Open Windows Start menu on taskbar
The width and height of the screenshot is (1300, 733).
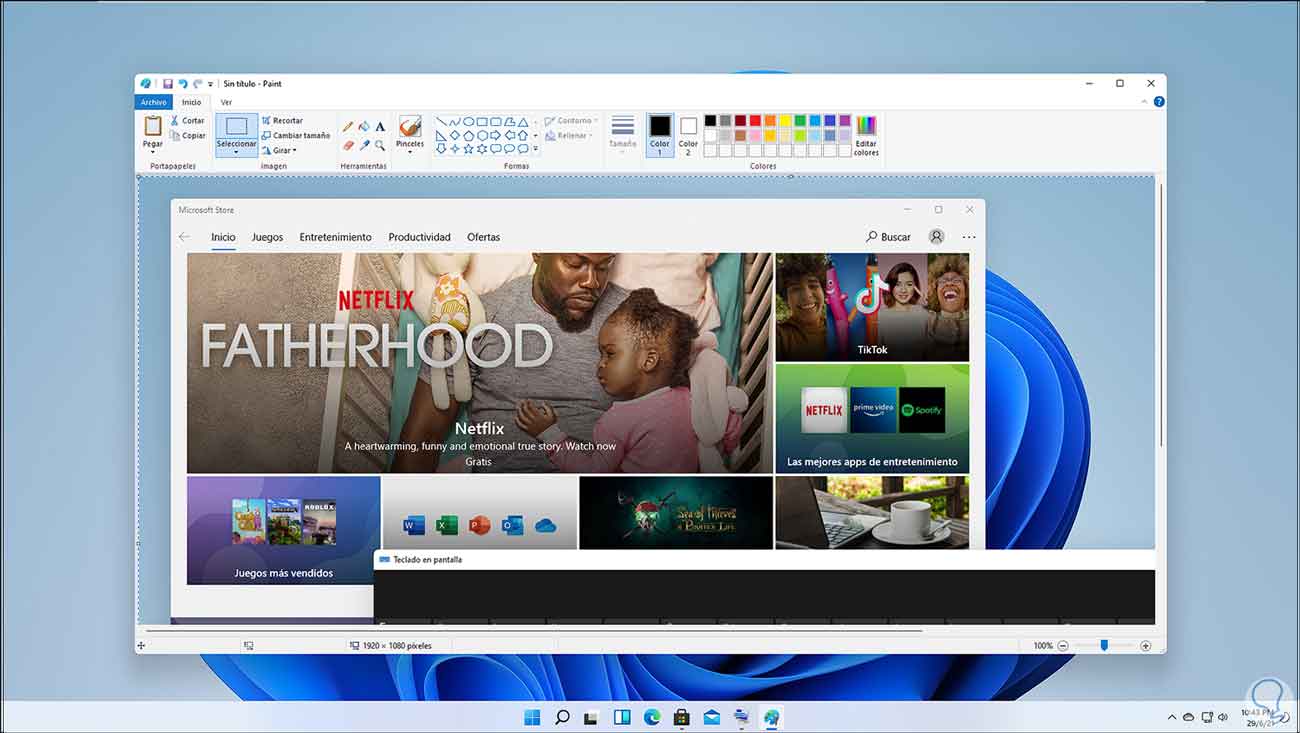[532, 717]
